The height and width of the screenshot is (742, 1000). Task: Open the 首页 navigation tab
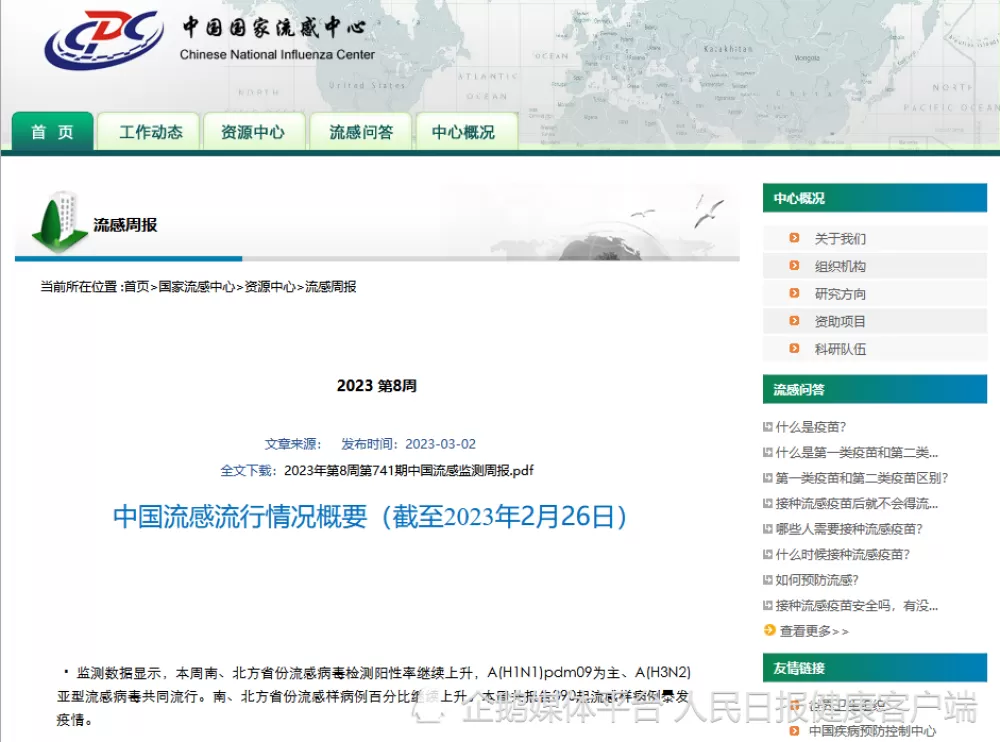[53, 132]
